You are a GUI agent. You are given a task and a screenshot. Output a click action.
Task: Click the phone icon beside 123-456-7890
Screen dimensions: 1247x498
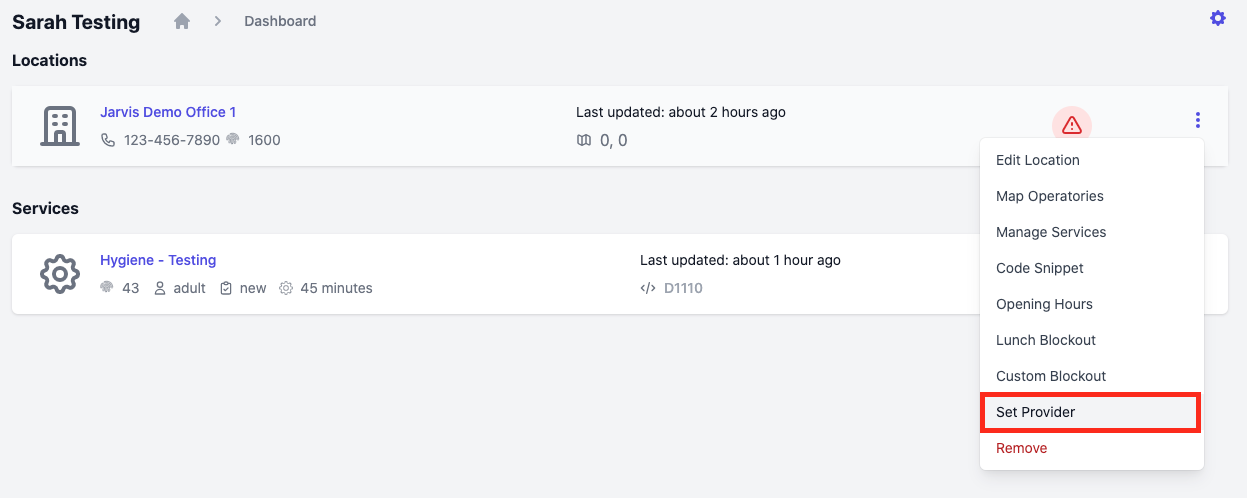pos(108,140)
